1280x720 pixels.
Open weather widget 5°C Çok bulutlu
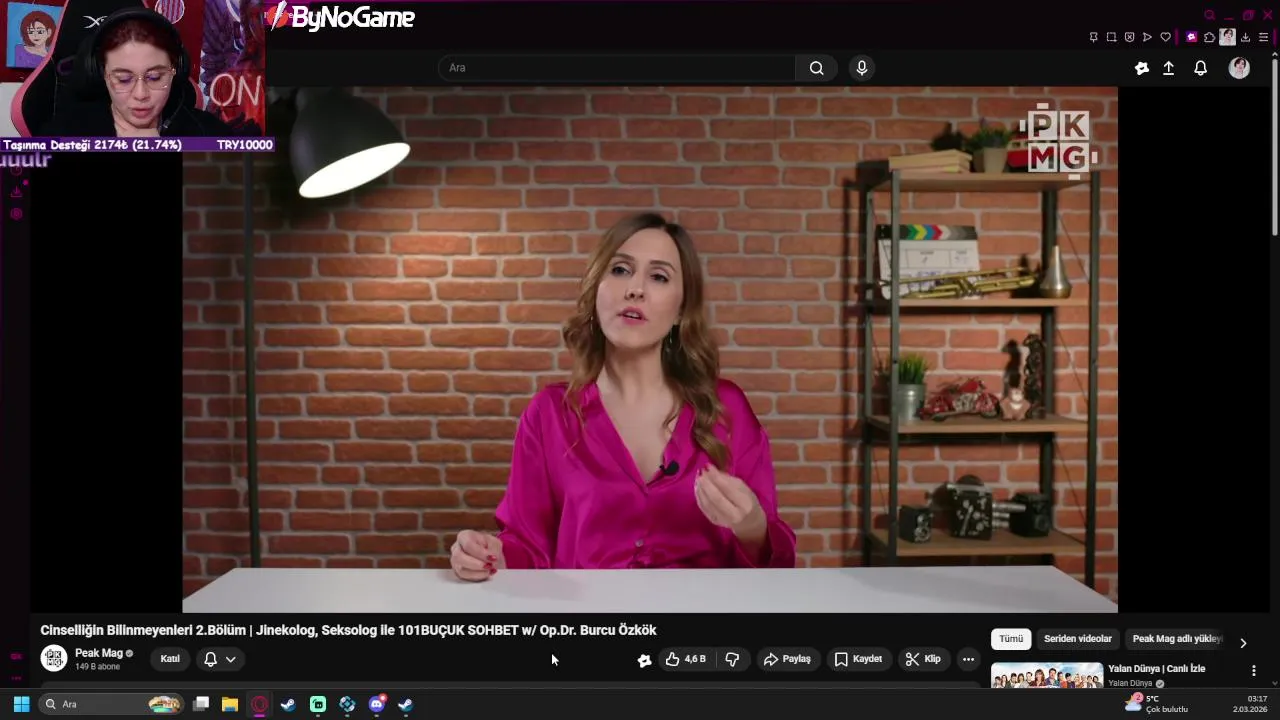tap(1157, 704)
